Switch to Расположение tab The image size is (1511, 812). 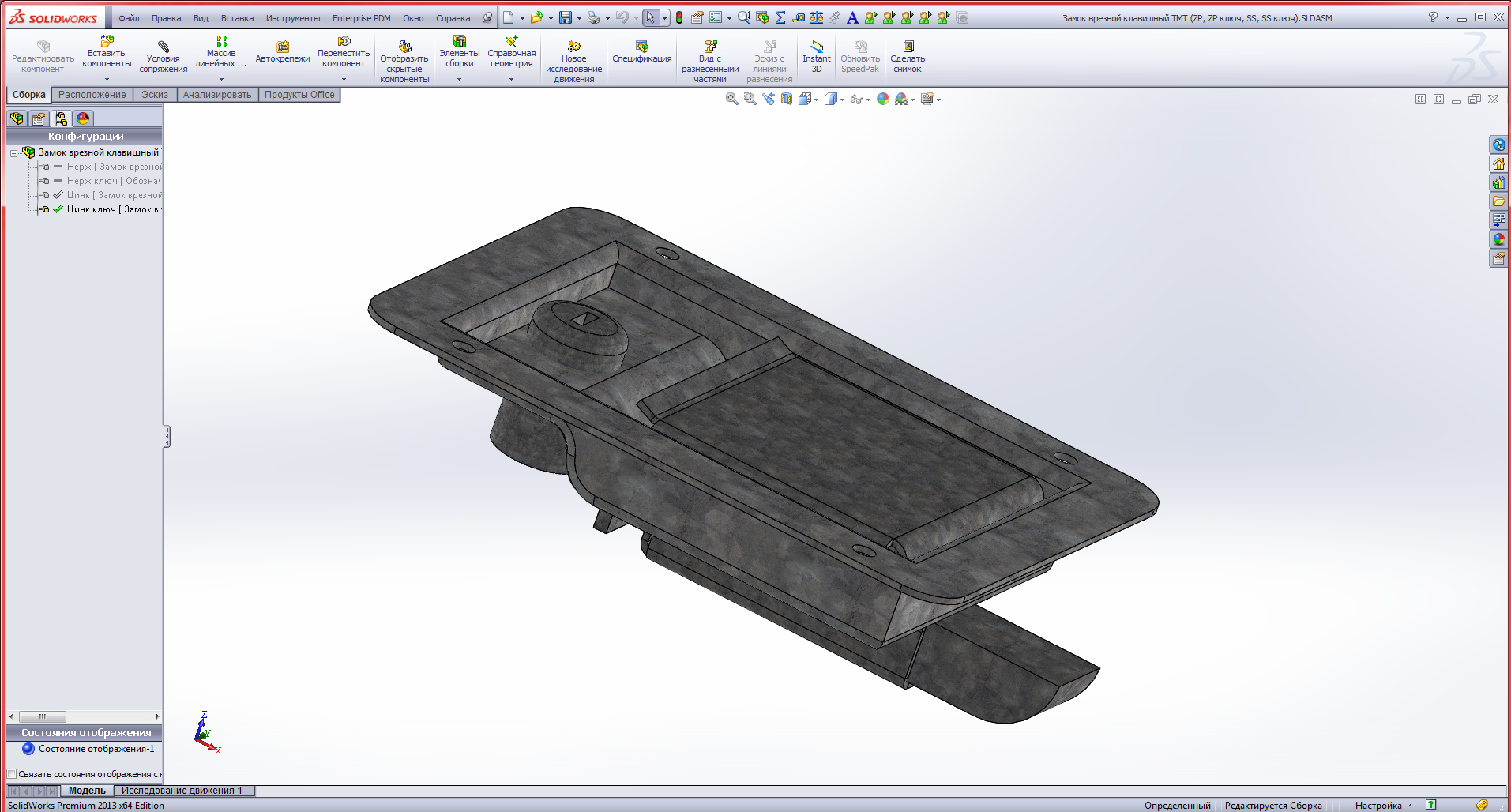tap(92, 95)
